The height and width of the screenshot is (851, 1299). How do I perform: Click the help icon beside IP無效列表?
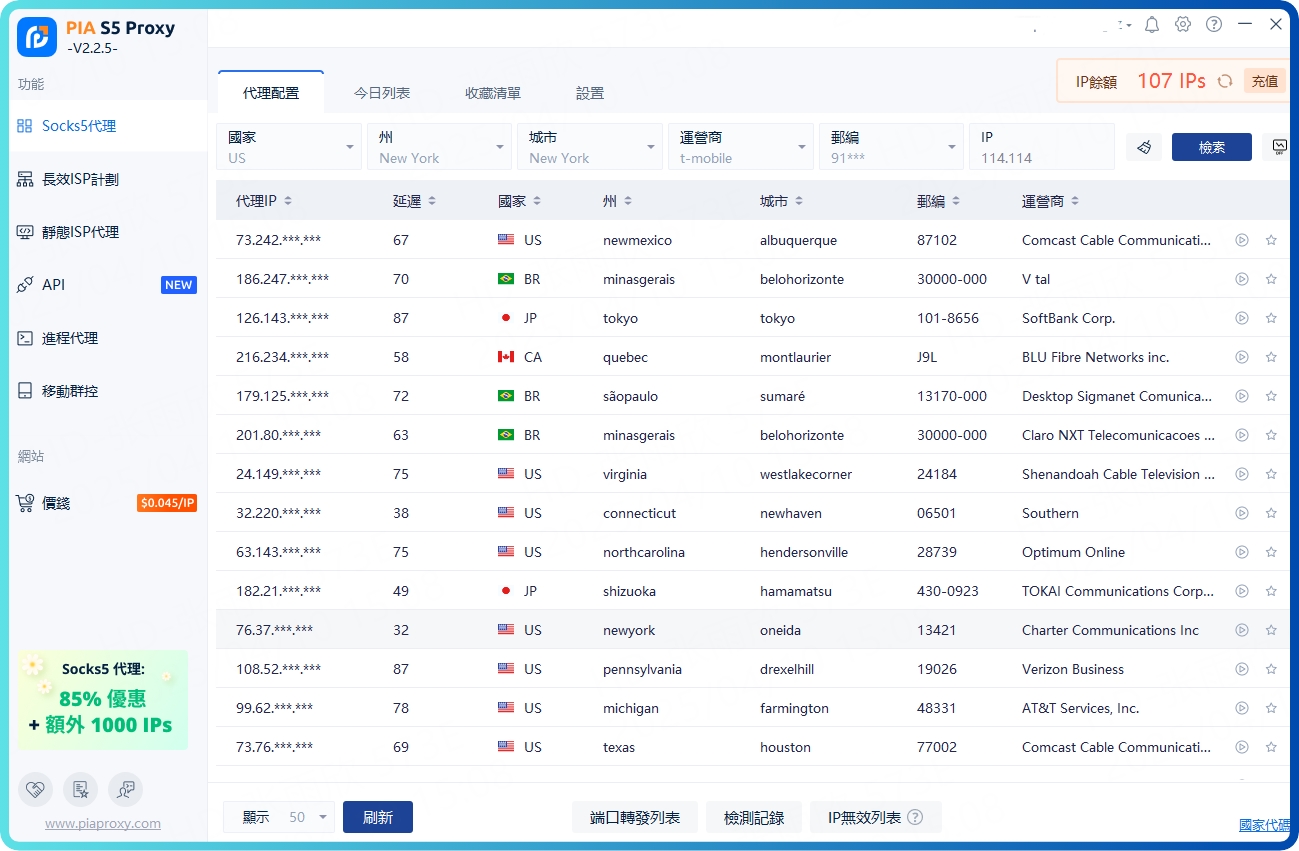914,817
